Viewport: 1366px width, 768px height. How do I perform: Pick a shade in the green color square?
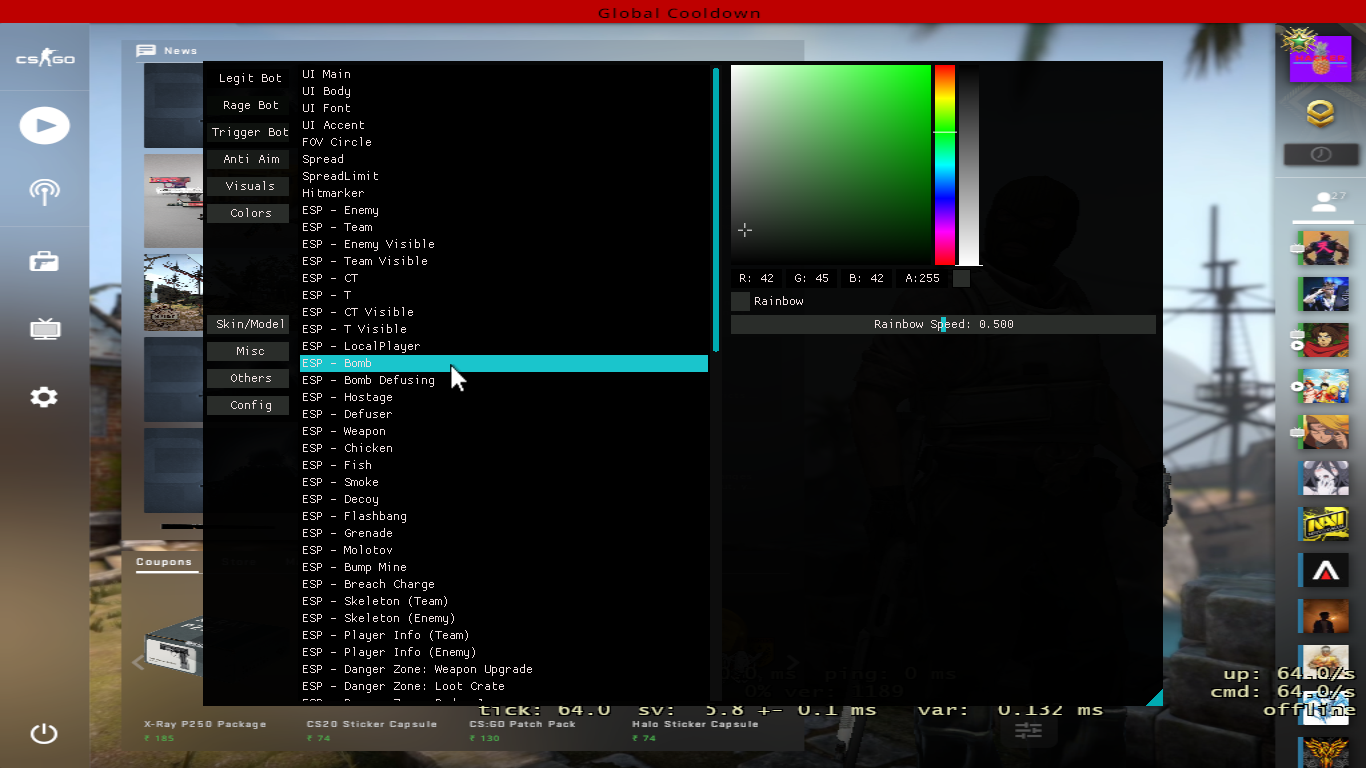click(x=831, y=165)
